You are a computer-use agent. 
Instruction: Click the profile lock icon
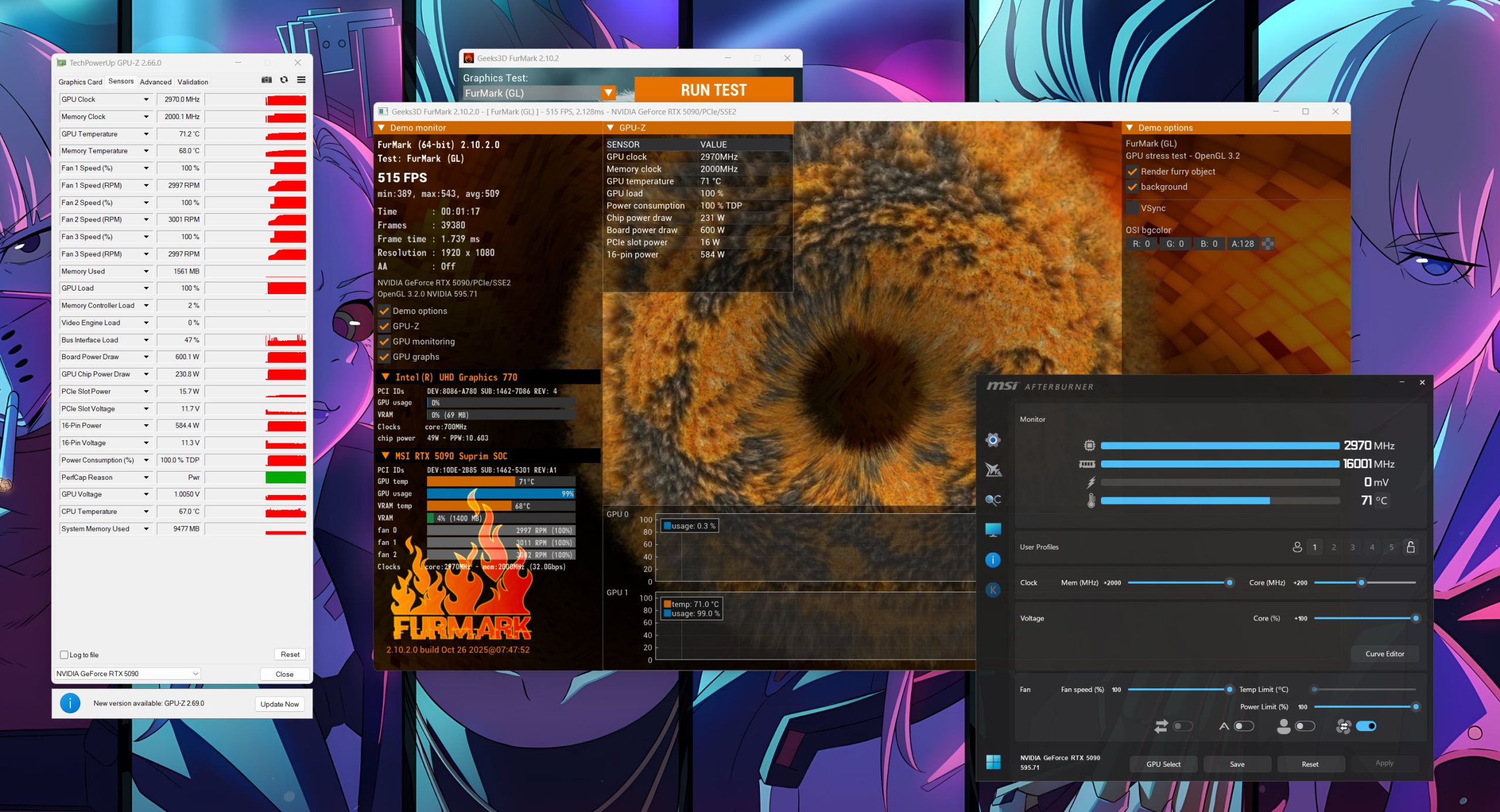click(1410, 547)
